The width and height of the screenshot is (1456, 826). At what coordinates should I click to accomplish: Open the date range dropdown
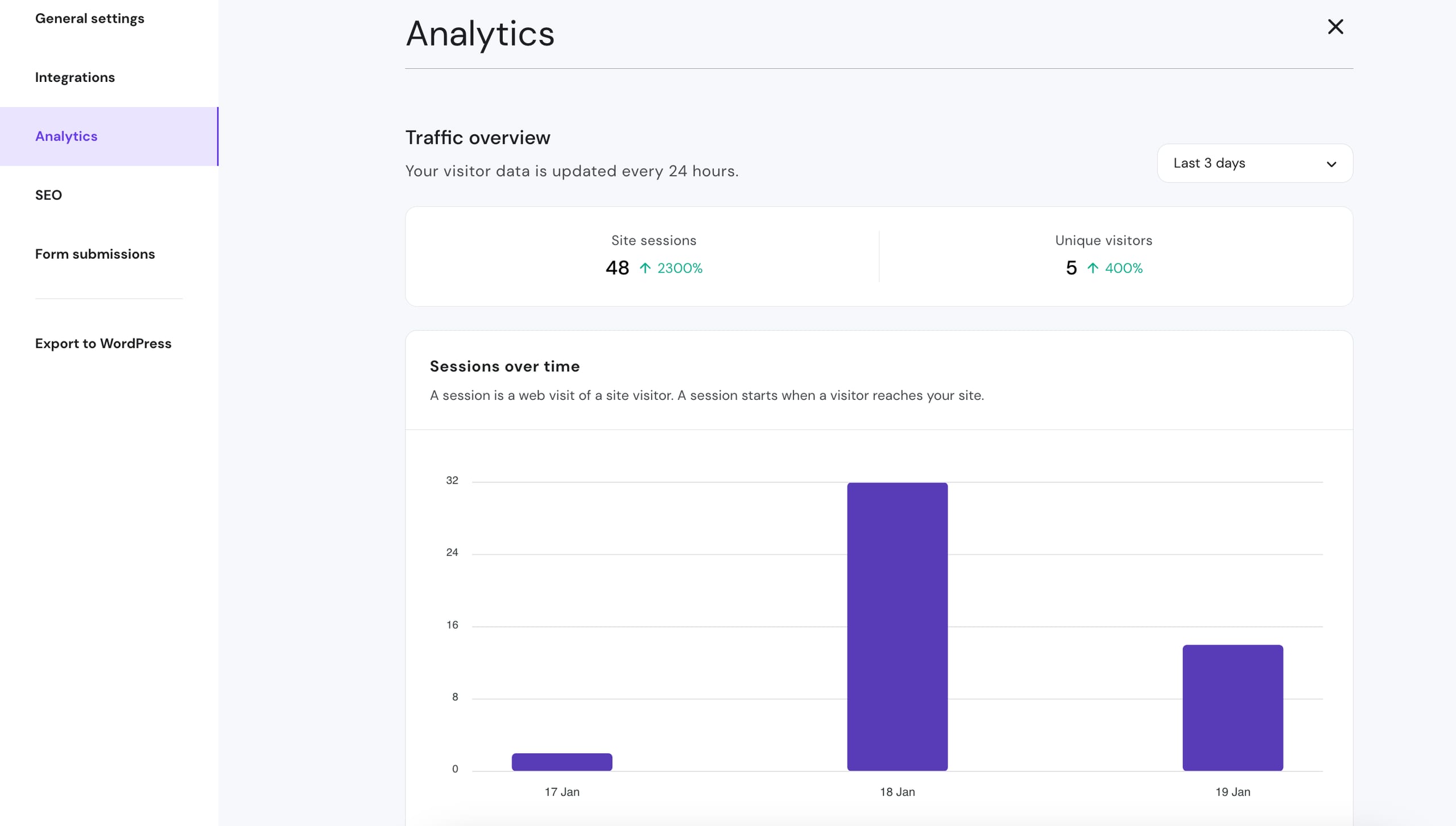(1254, 163)
